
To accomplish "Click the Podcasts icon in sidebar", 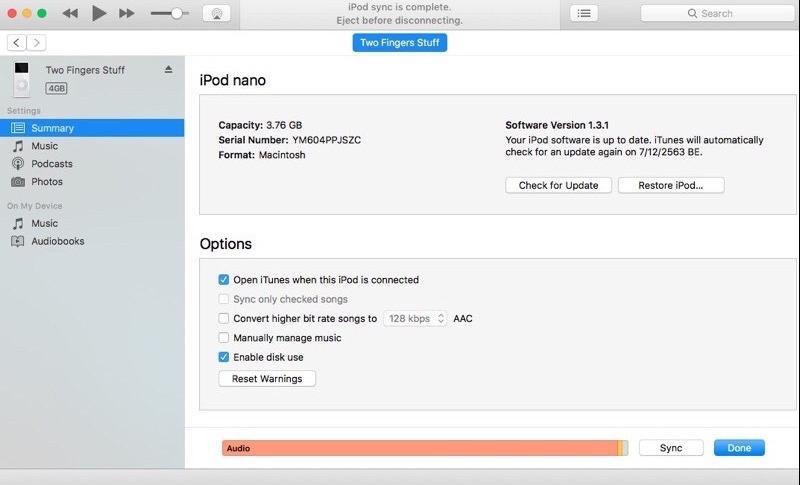I will tap(18, 164).
